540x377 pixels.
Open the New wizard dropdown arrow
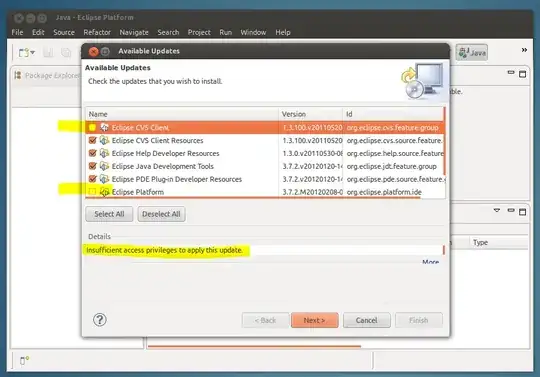(x=33, y=53)
